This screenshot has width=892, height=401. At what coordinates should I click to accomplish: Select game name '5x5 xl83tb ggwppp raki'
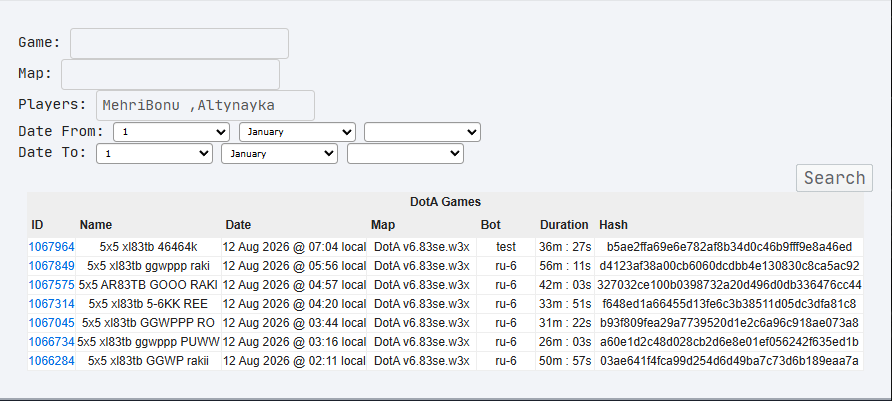[148, 266]
